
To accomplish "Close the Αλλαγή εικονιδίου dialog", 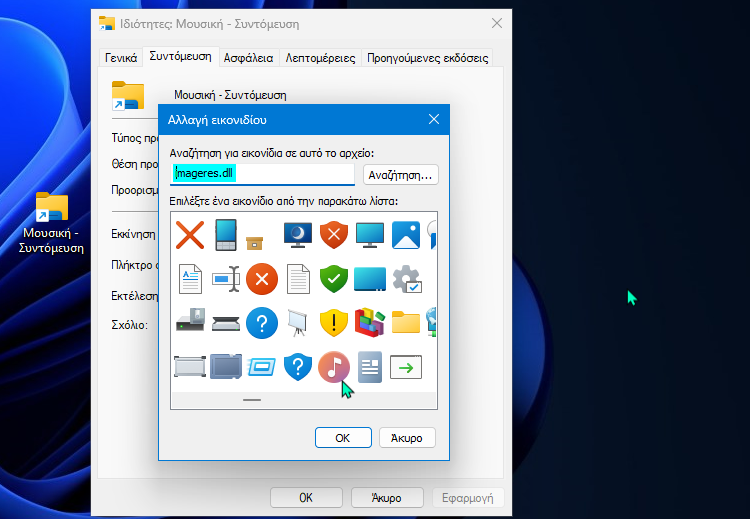I will 434,119.
